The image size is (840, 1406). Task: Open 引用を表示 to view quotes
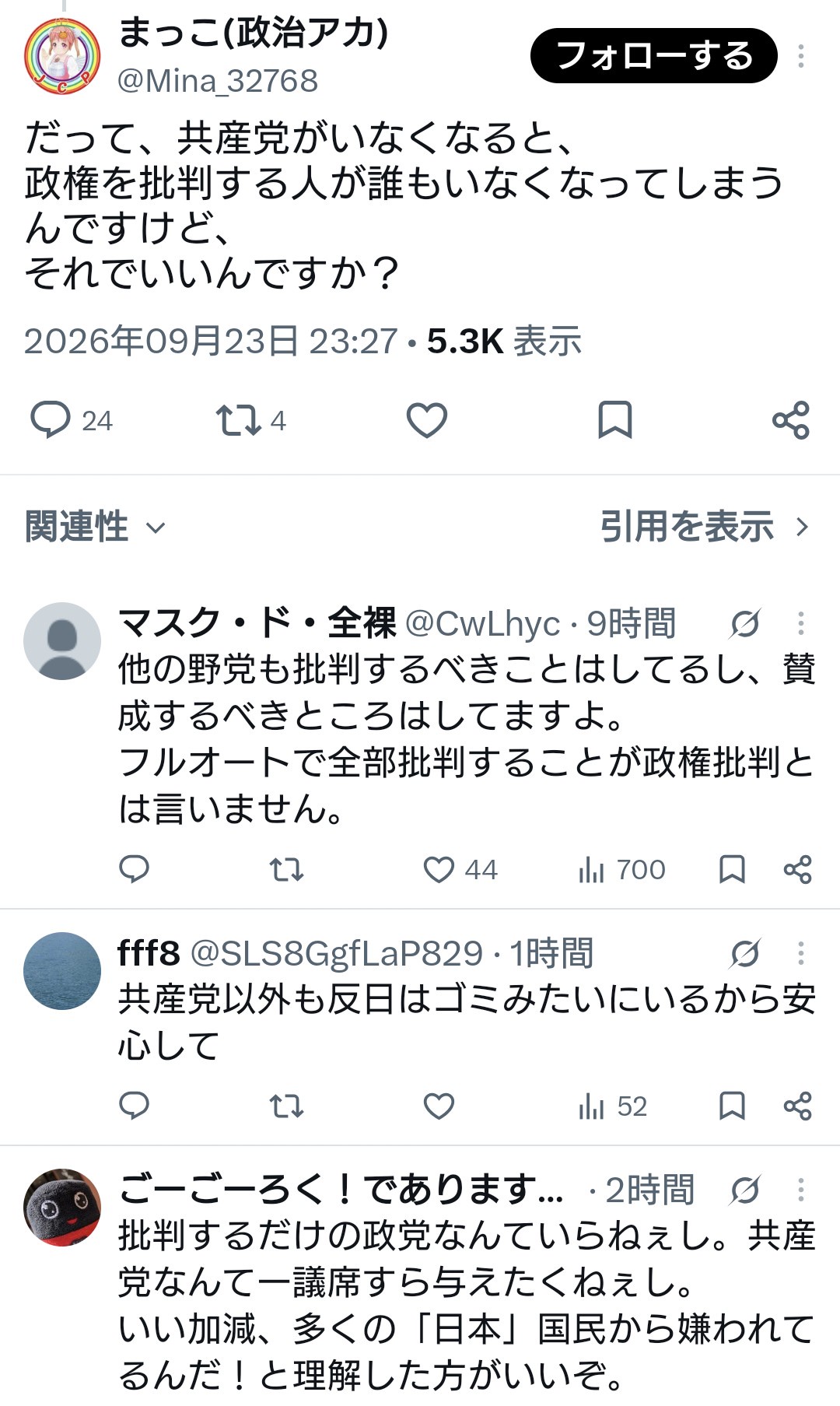point(705,527)
